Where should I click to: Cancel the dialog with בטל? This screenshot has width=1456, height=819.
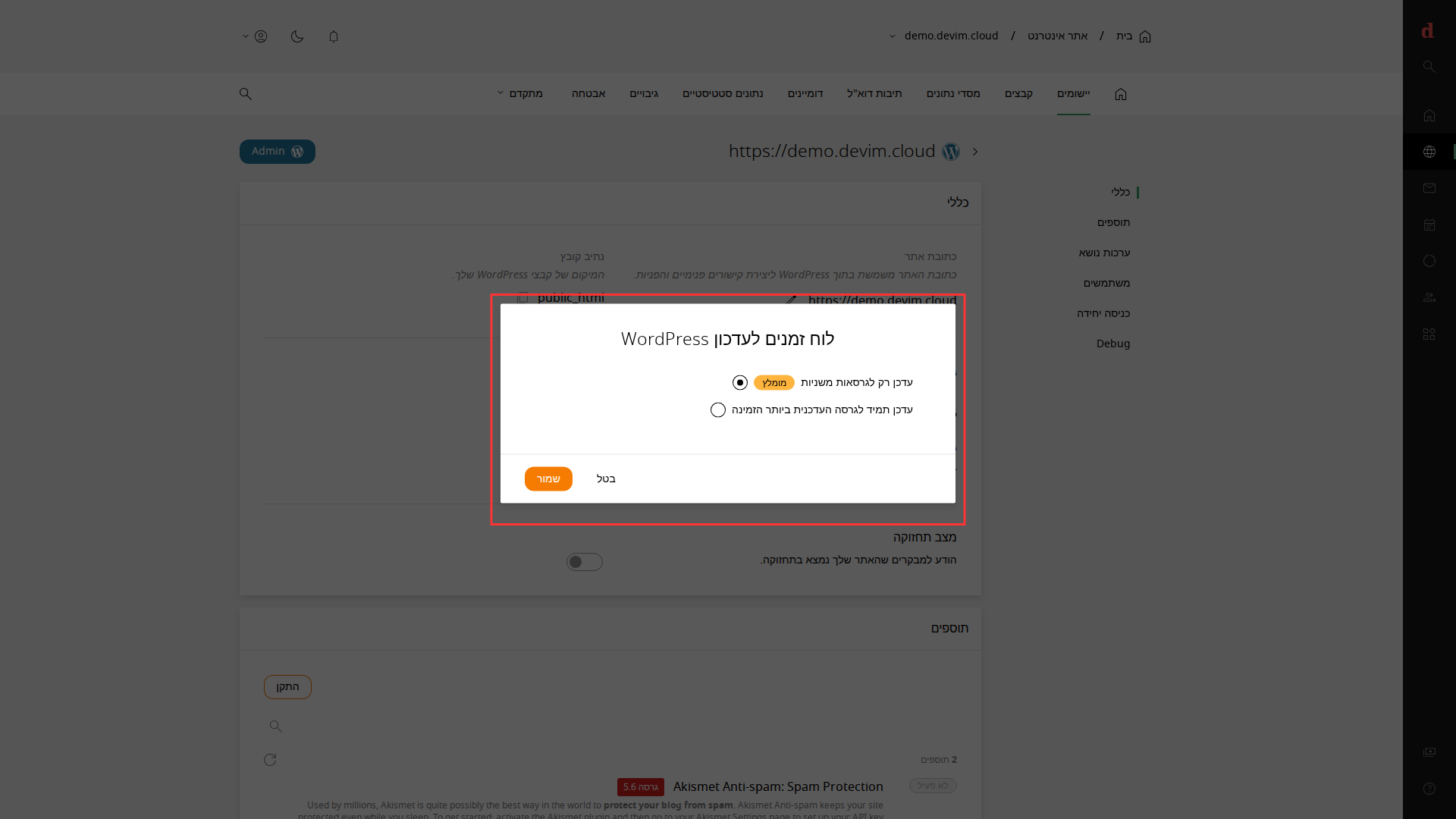(x=606, y=479)
